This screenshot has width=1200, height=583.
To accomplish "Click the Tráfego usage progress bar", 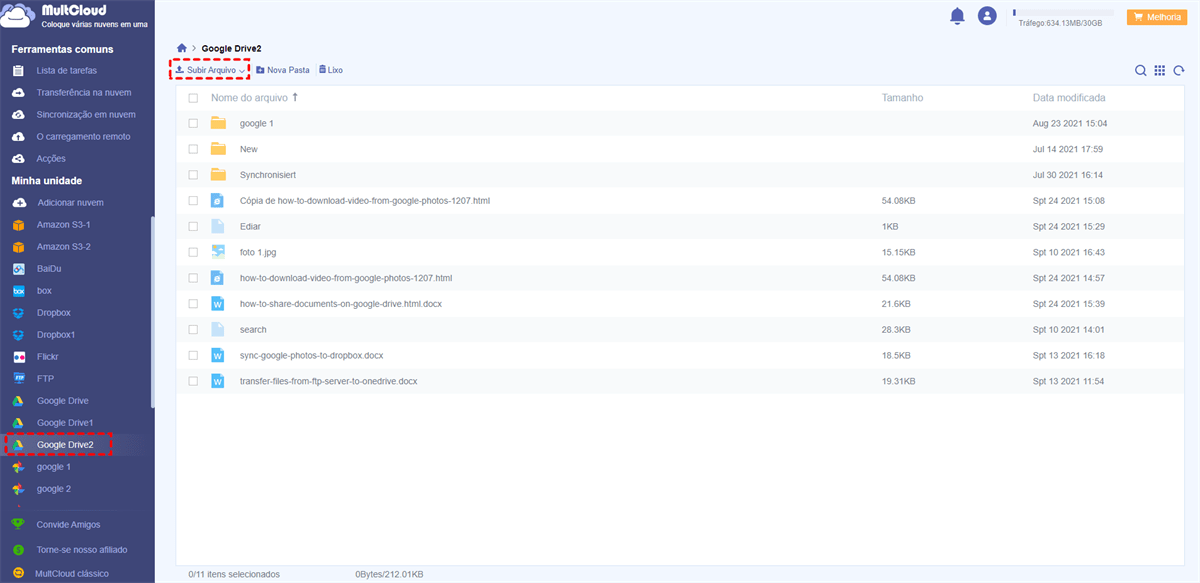I will pyautogui.click(x=1063, y=14).
